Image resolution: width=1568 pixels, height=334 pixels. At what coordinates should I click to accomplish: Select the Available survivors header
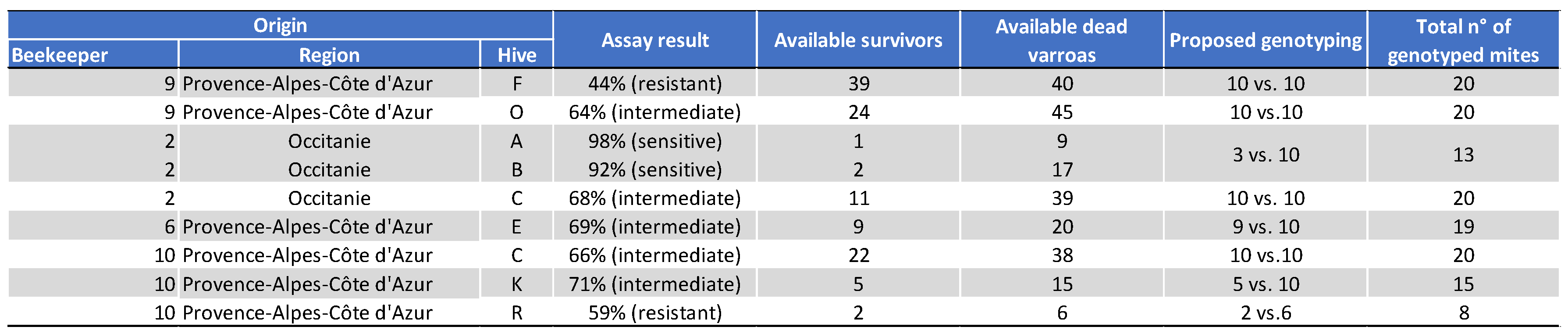858,40
